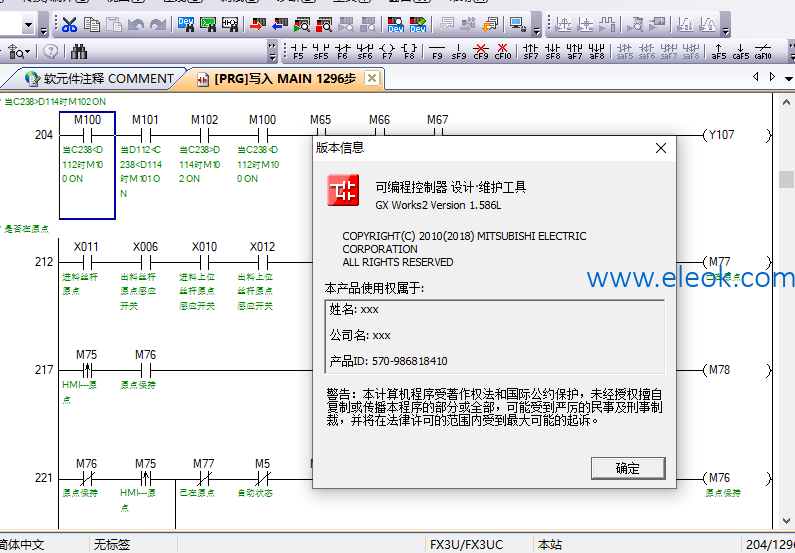795x553 pixels.
Task: Expand options of greyed waveform toolbar
Action: pyautogui.click(x=726, y=30)
